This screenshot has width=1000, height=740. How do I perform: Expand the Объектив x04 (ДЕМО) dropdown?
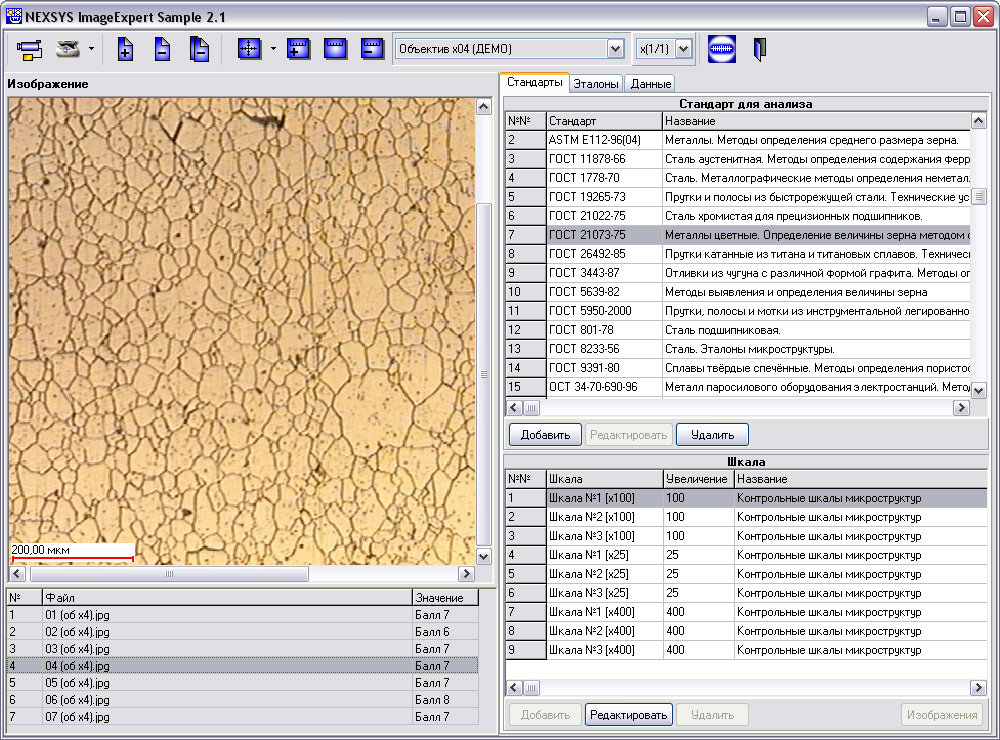click(x=615, y=48)
